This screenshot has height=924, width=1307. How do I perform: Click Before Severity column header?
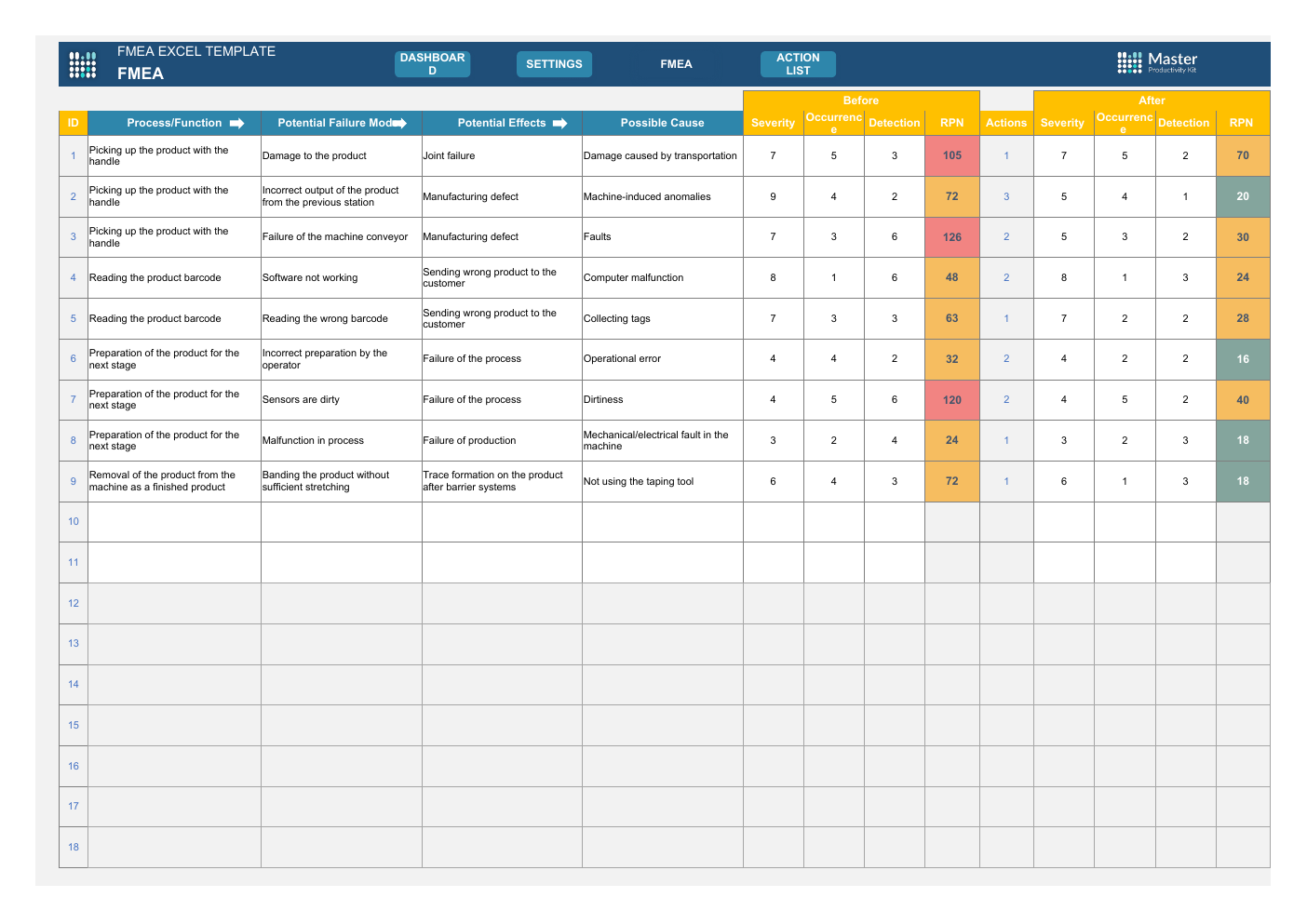pyautogui.click(x=774, y=123)
